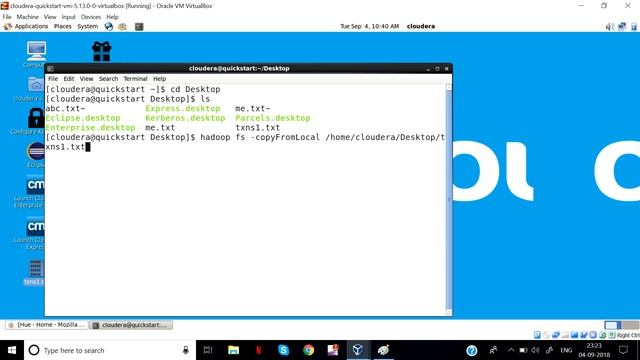Select the gift box desktop icon
640x360 pixels.
tap(102, 51)
